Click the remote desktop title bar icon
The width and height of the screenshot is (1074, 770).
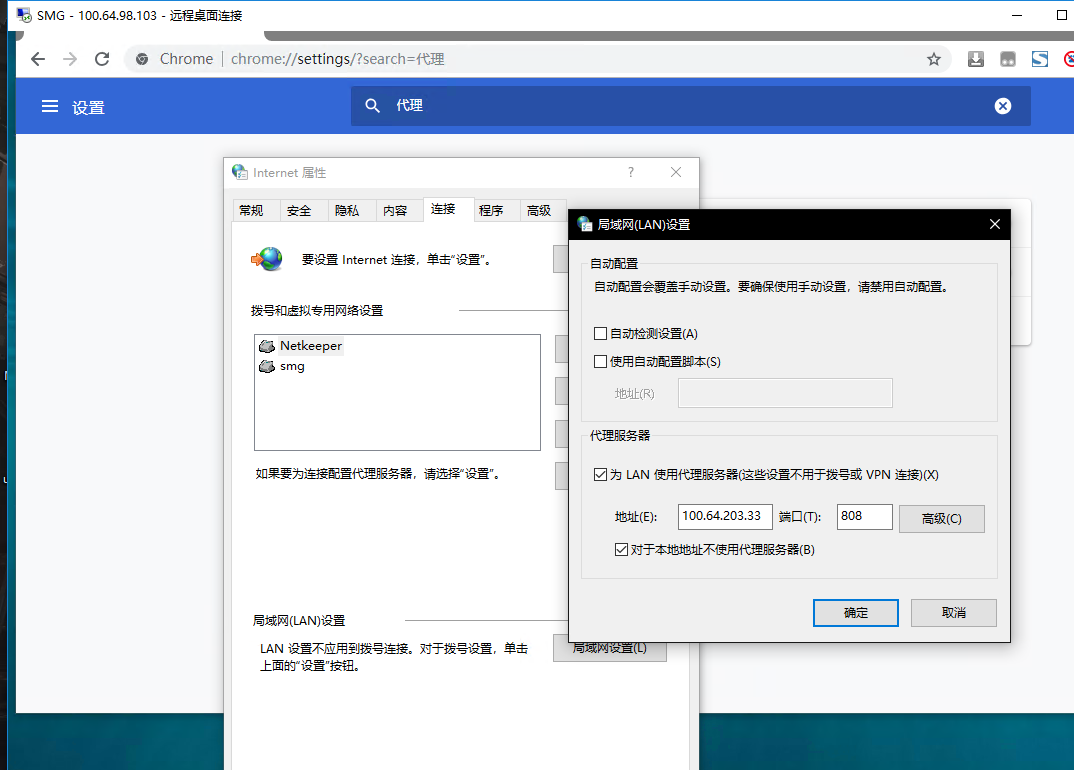click(24, 15)
